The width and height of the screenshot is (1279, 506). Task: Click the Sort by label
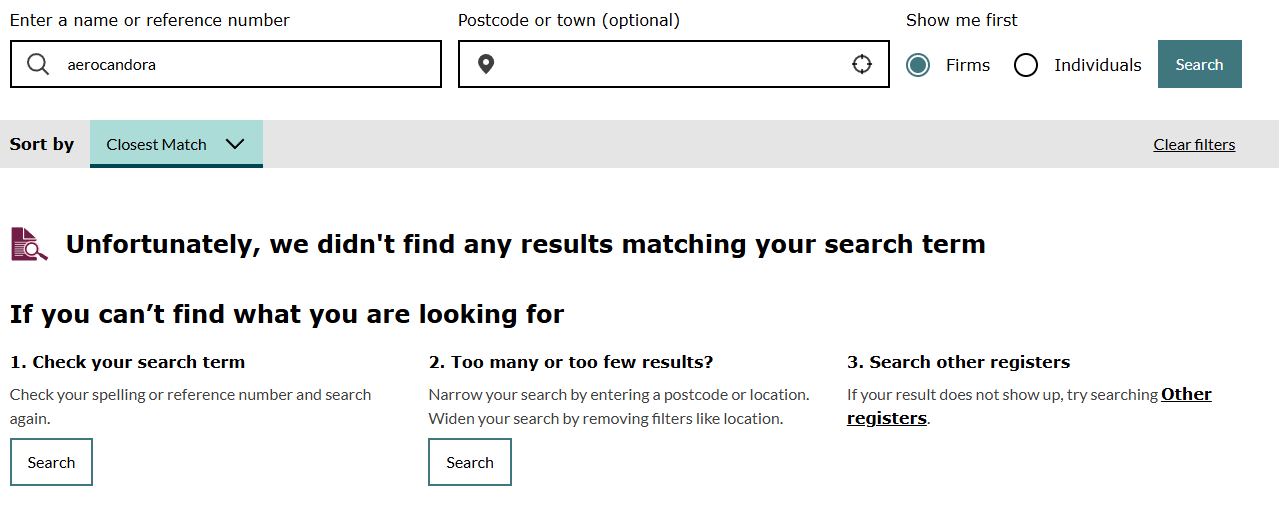[x=42, y=144]
